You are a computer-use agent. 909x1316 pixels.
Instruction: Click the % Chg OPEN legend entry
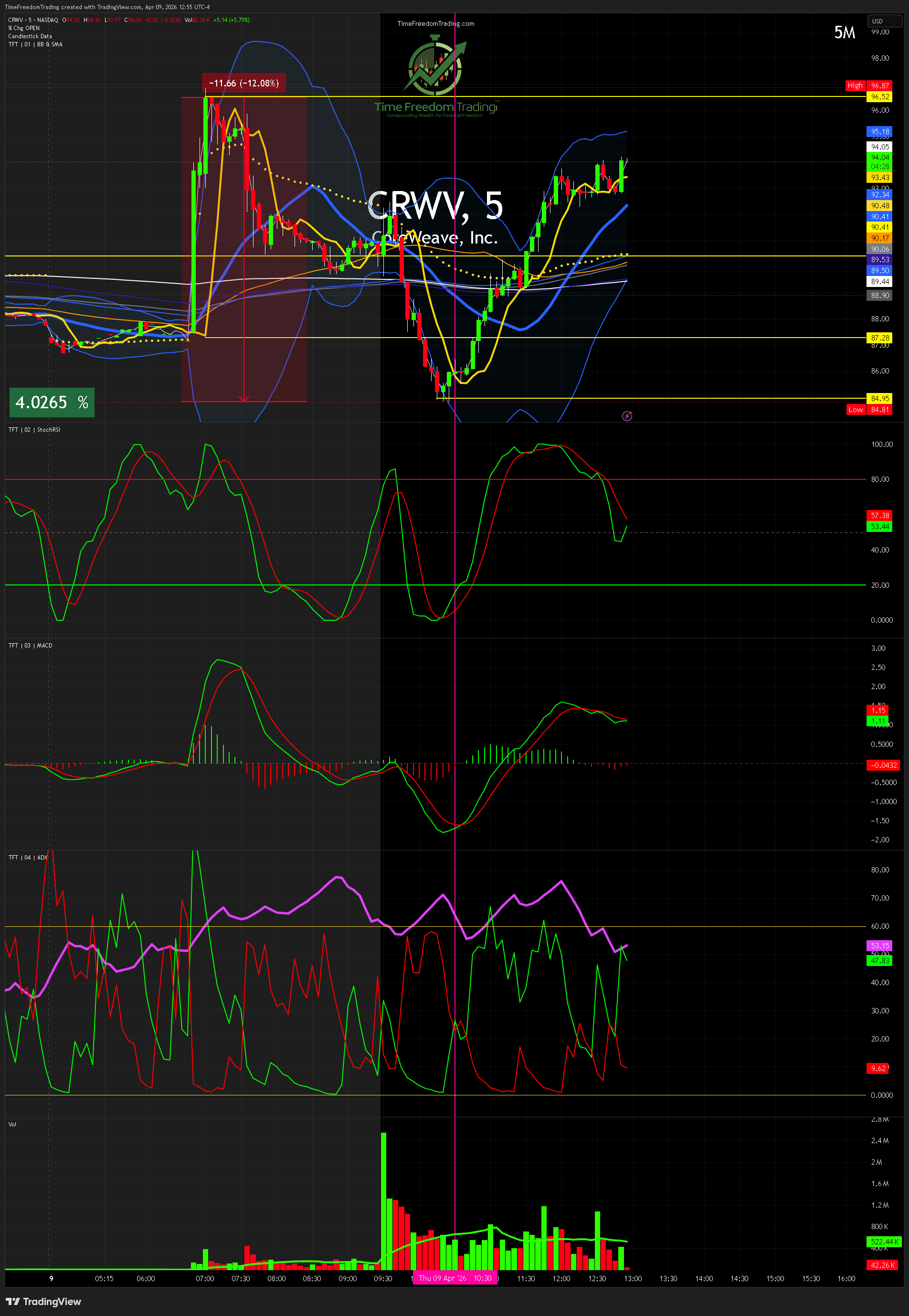coord(24,28)
